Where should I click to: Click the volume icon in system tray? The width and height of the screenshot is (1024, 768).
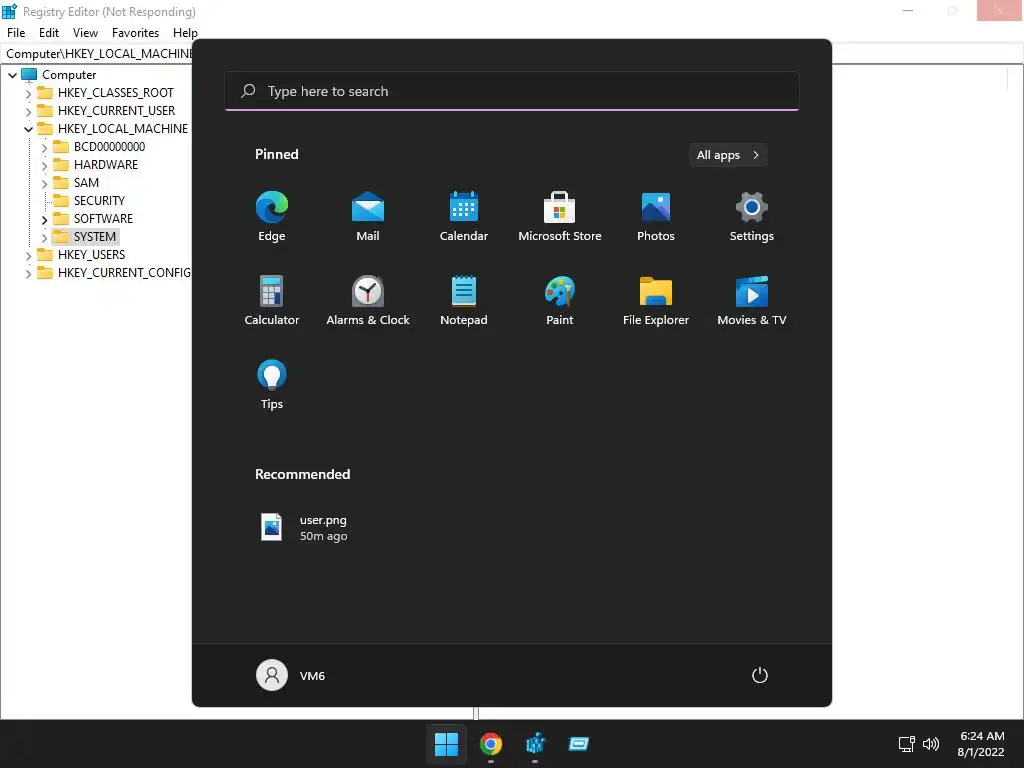coord(931,744)
